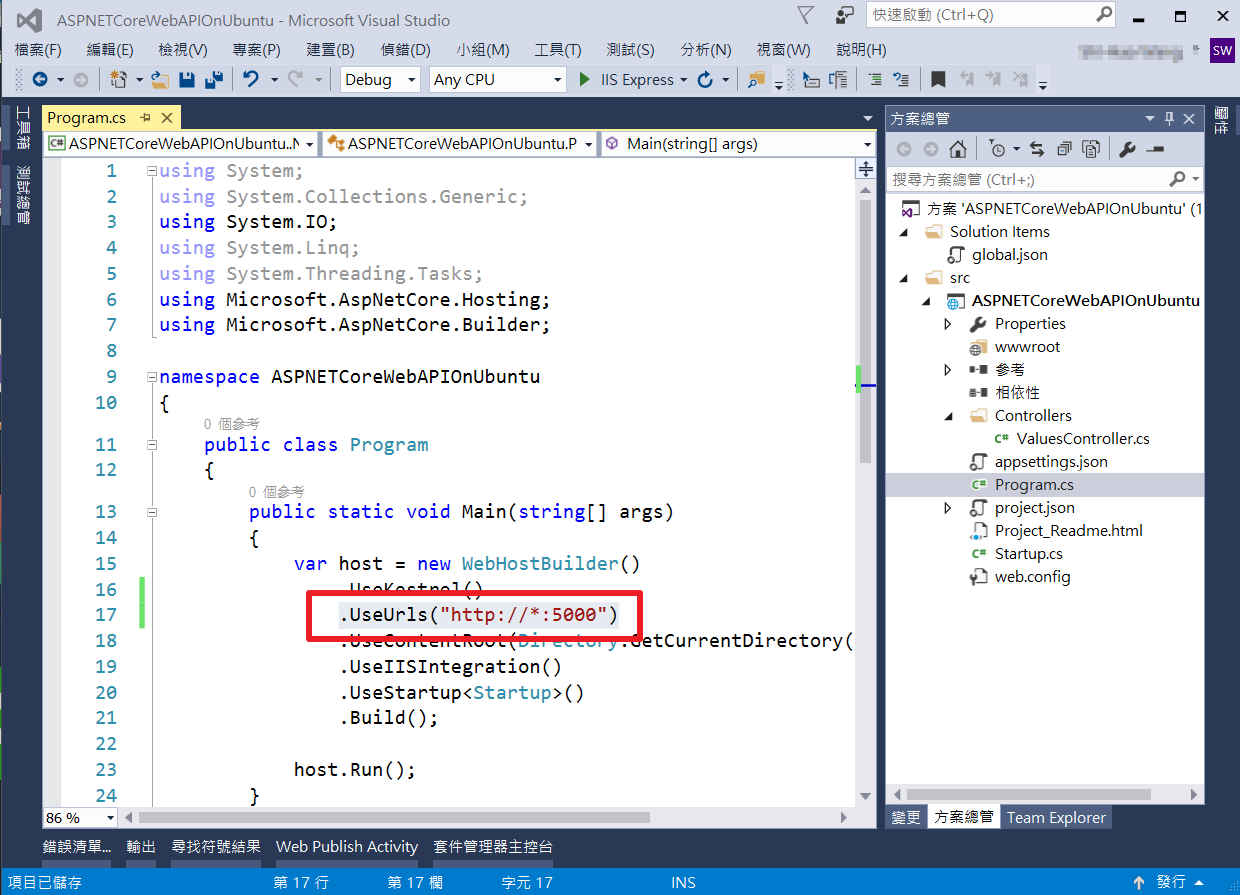Open the Web Publish Activity tab

(x=347, y=846)
